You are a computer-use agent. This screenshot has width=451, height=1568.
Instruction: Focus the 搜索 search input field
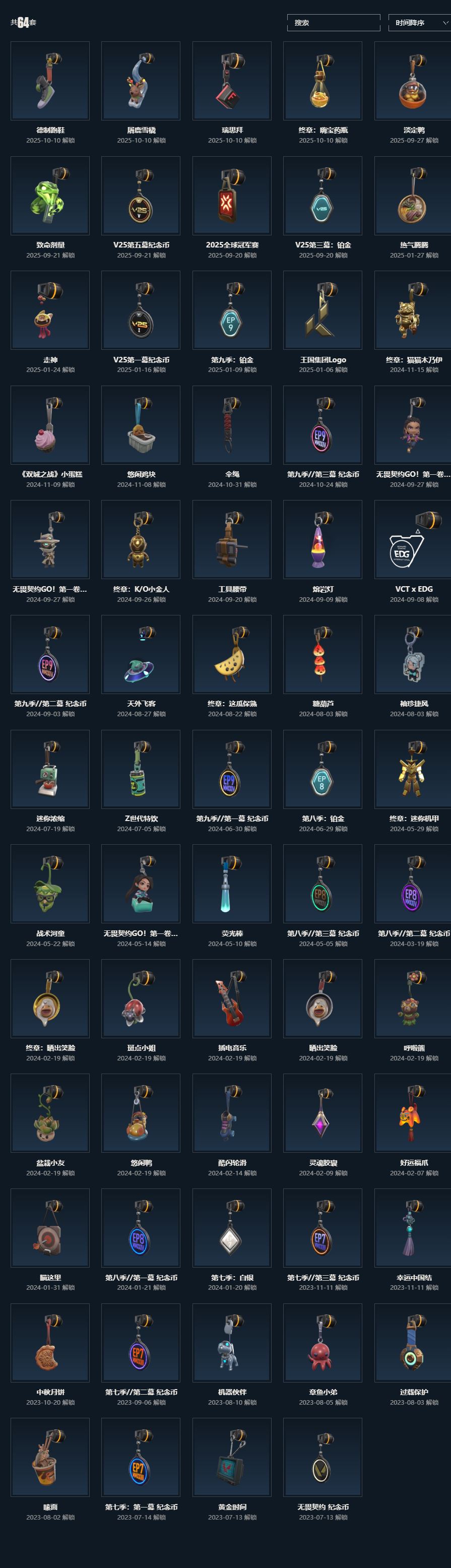click(334, 23)
